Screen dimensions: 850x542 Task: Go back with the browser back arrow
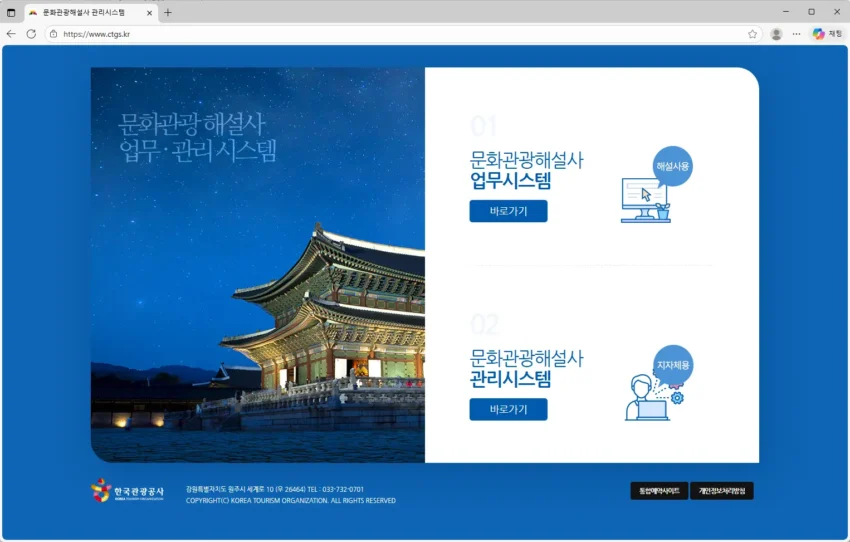tap(11, 34)
